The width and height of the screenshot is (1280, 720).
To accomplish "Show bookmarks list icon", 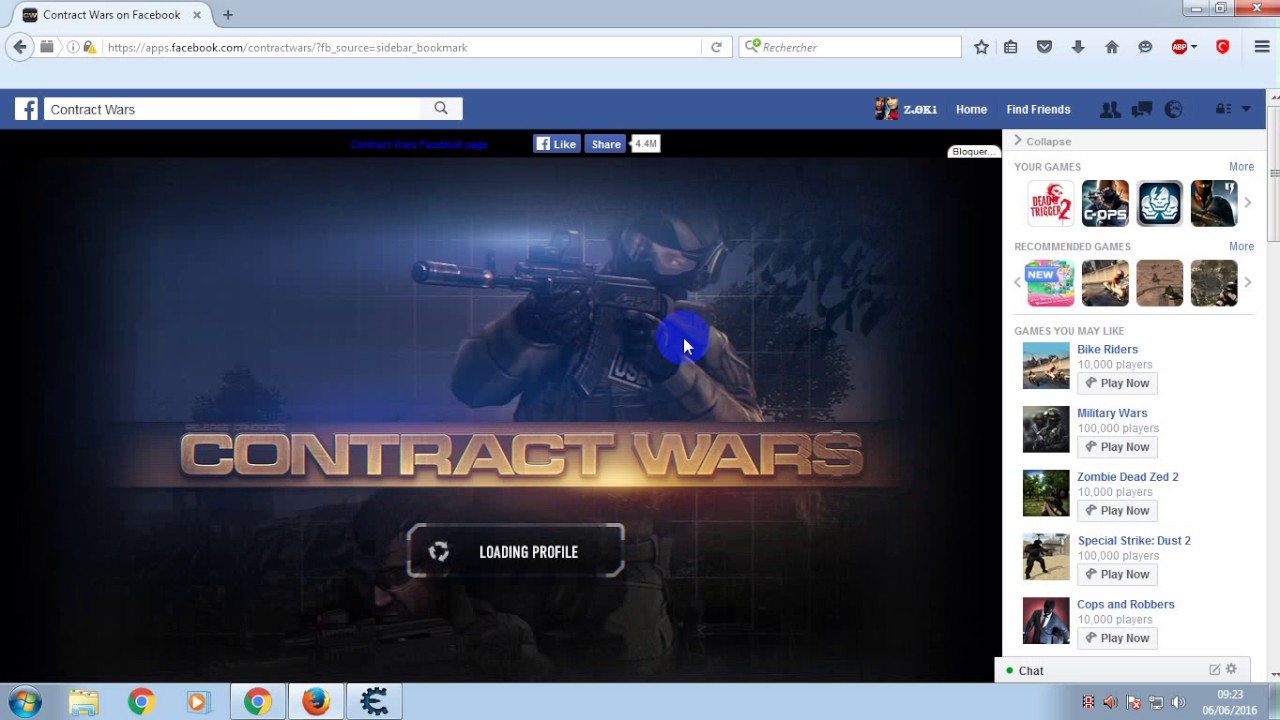I will coord(1011,47).
